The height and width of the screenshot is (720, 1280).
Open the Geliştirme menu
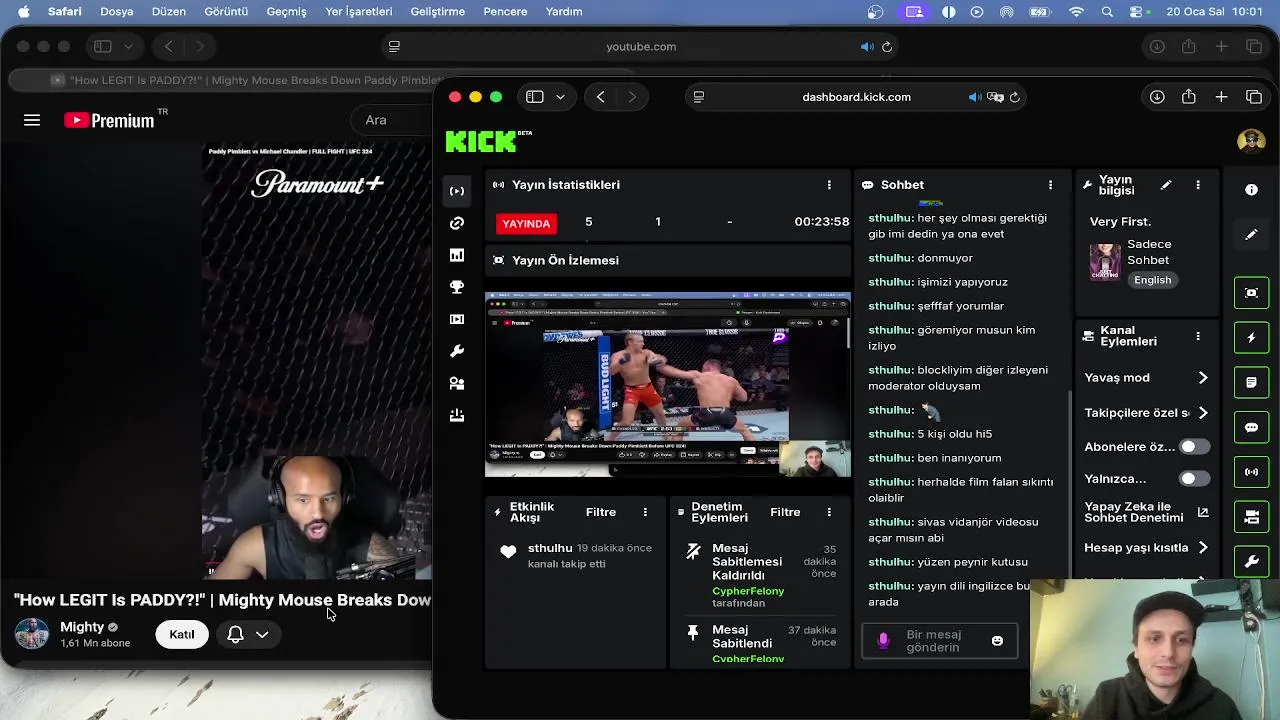[438, 12]
